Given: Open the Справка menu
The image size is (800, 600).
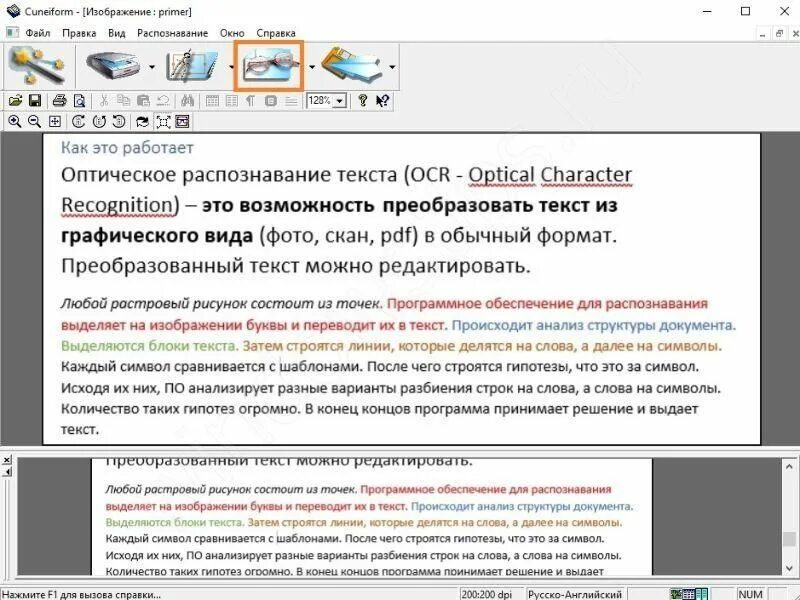Looking at the screenshot, I should (x=276, y=33).
